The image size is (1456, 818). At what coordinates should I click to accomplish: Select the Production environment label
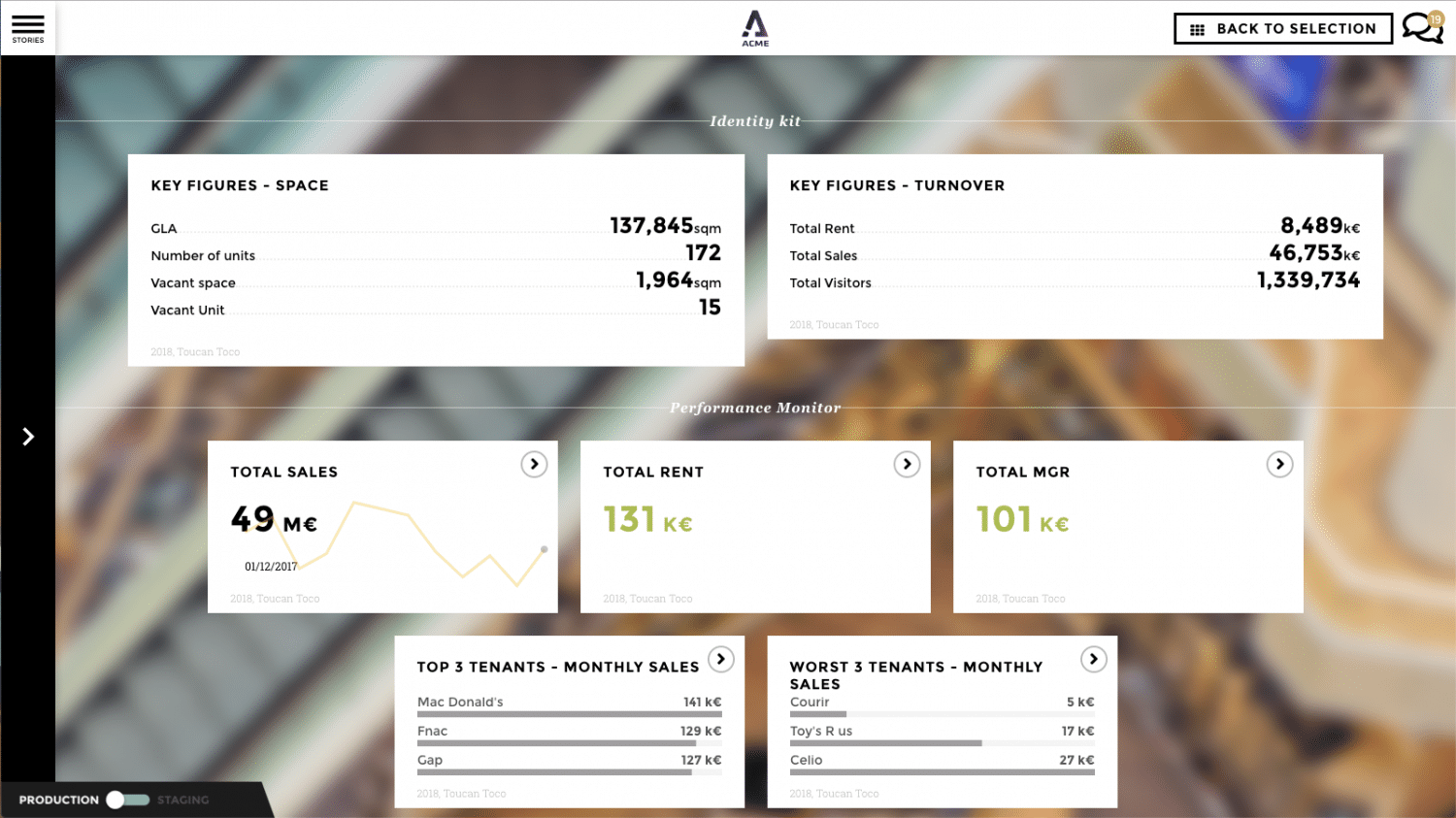coord(59,800)
